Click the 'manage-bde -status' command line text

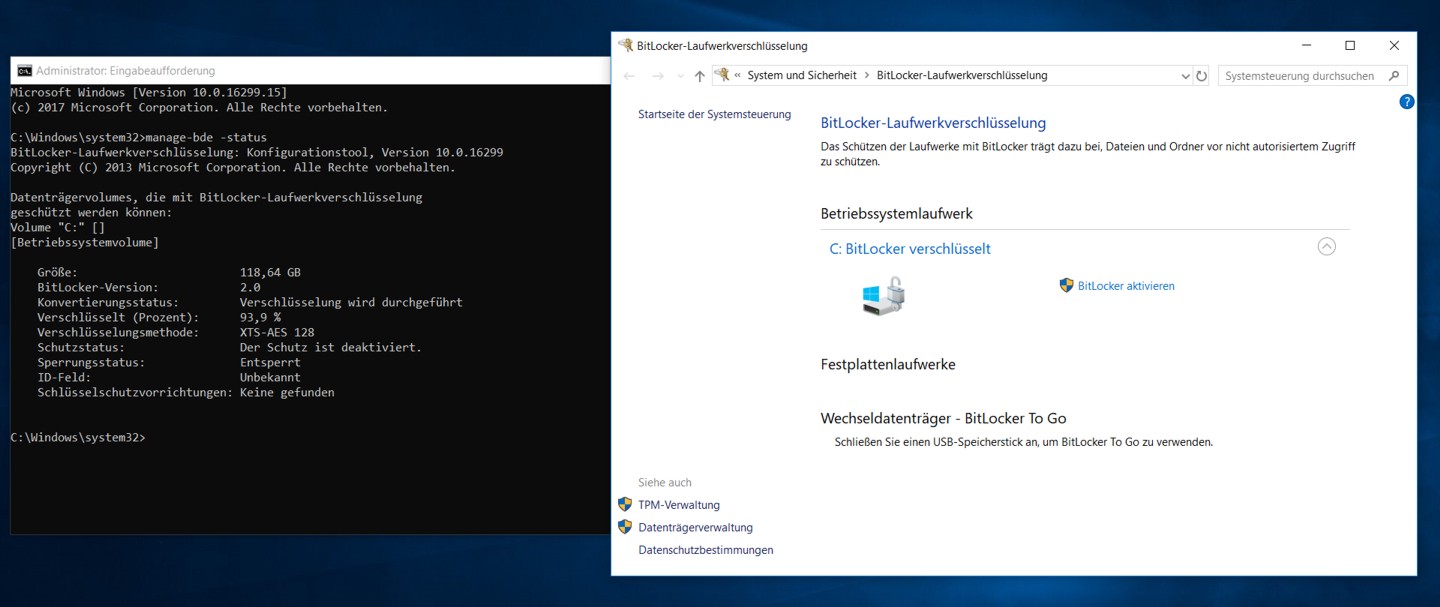pos(206,137)
